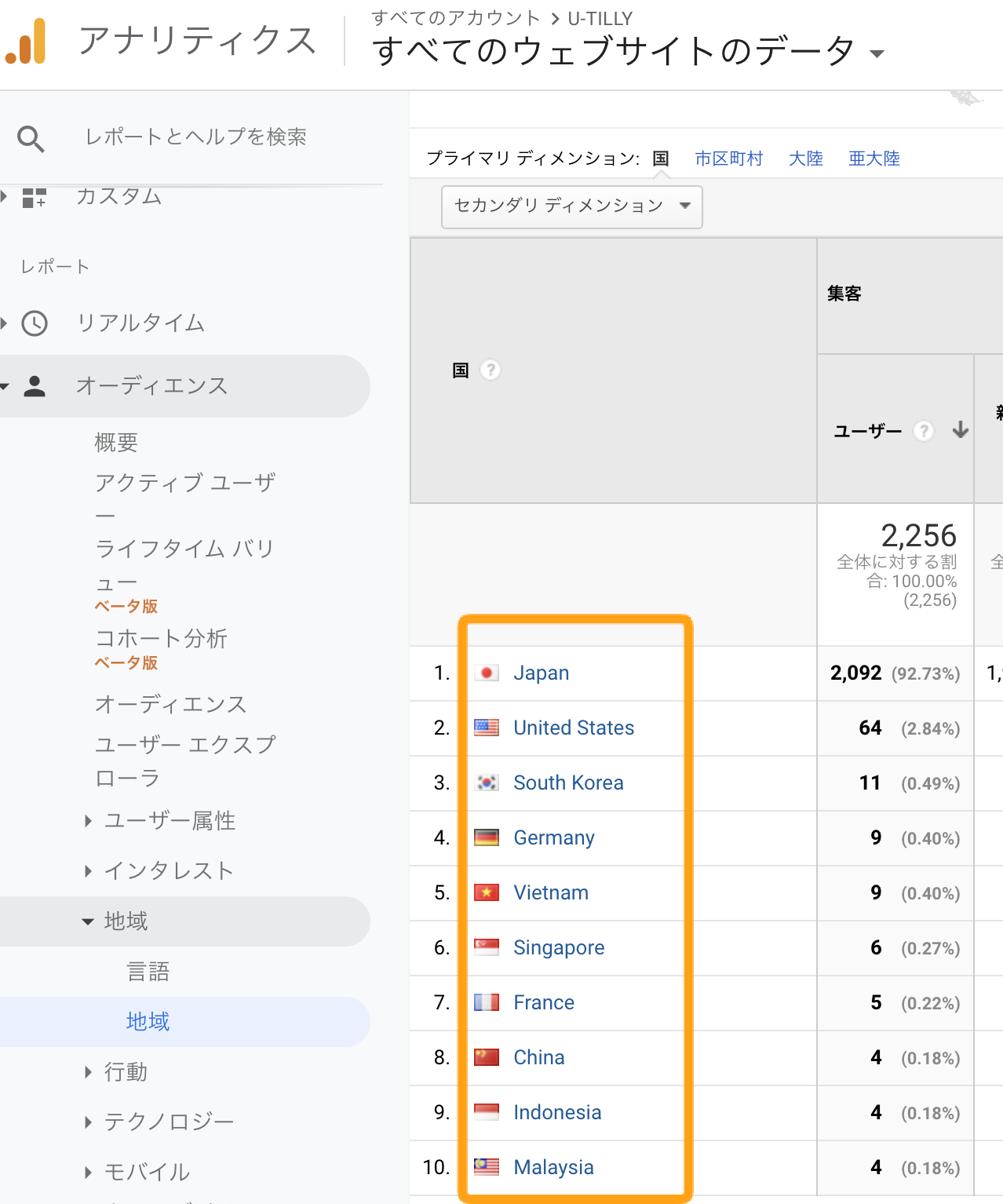Click the Audience person icon

tap(35, 386)
